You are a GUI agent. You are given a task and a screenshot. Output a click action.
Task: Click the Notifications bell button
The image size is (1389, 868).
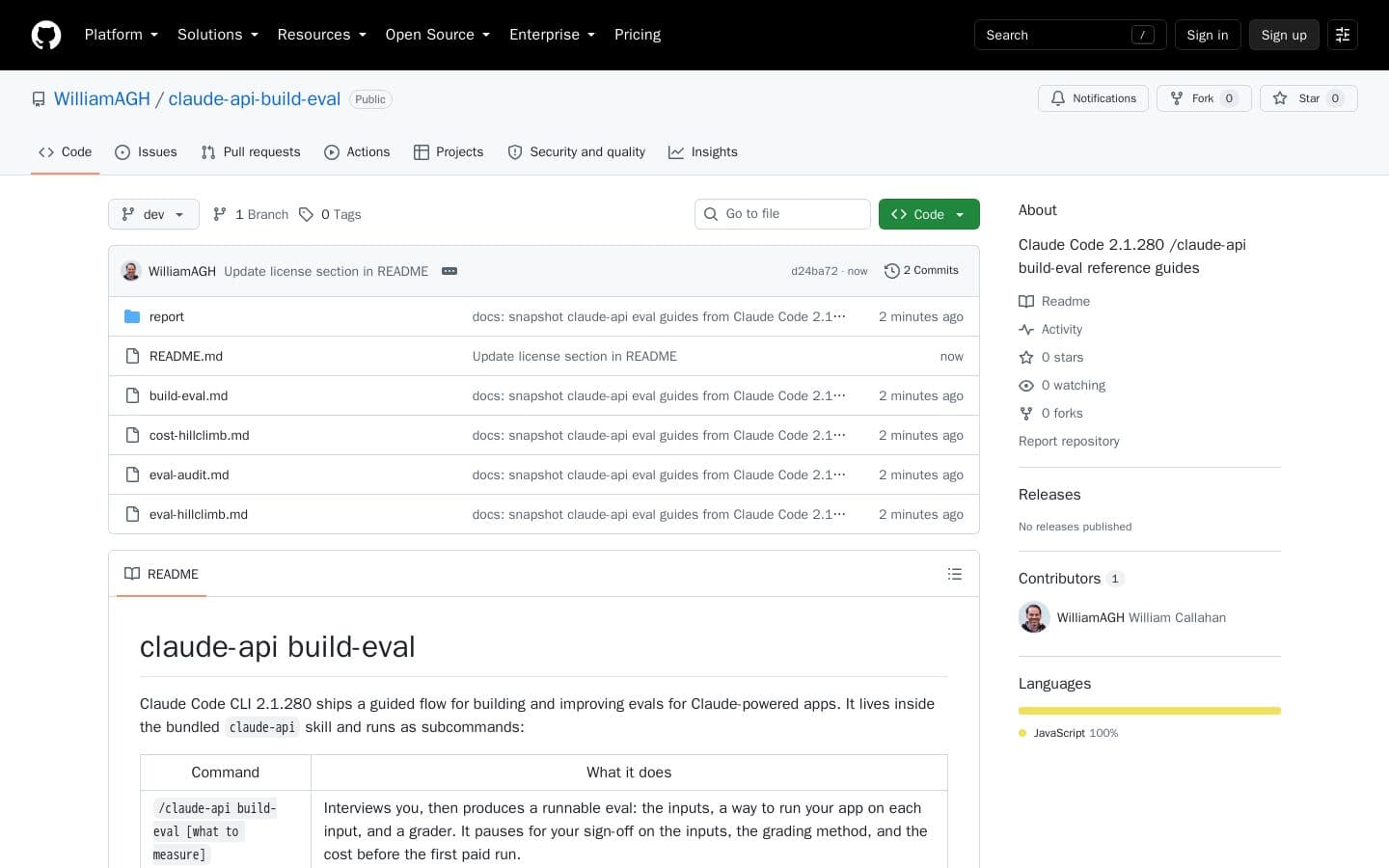(1093, 98)
